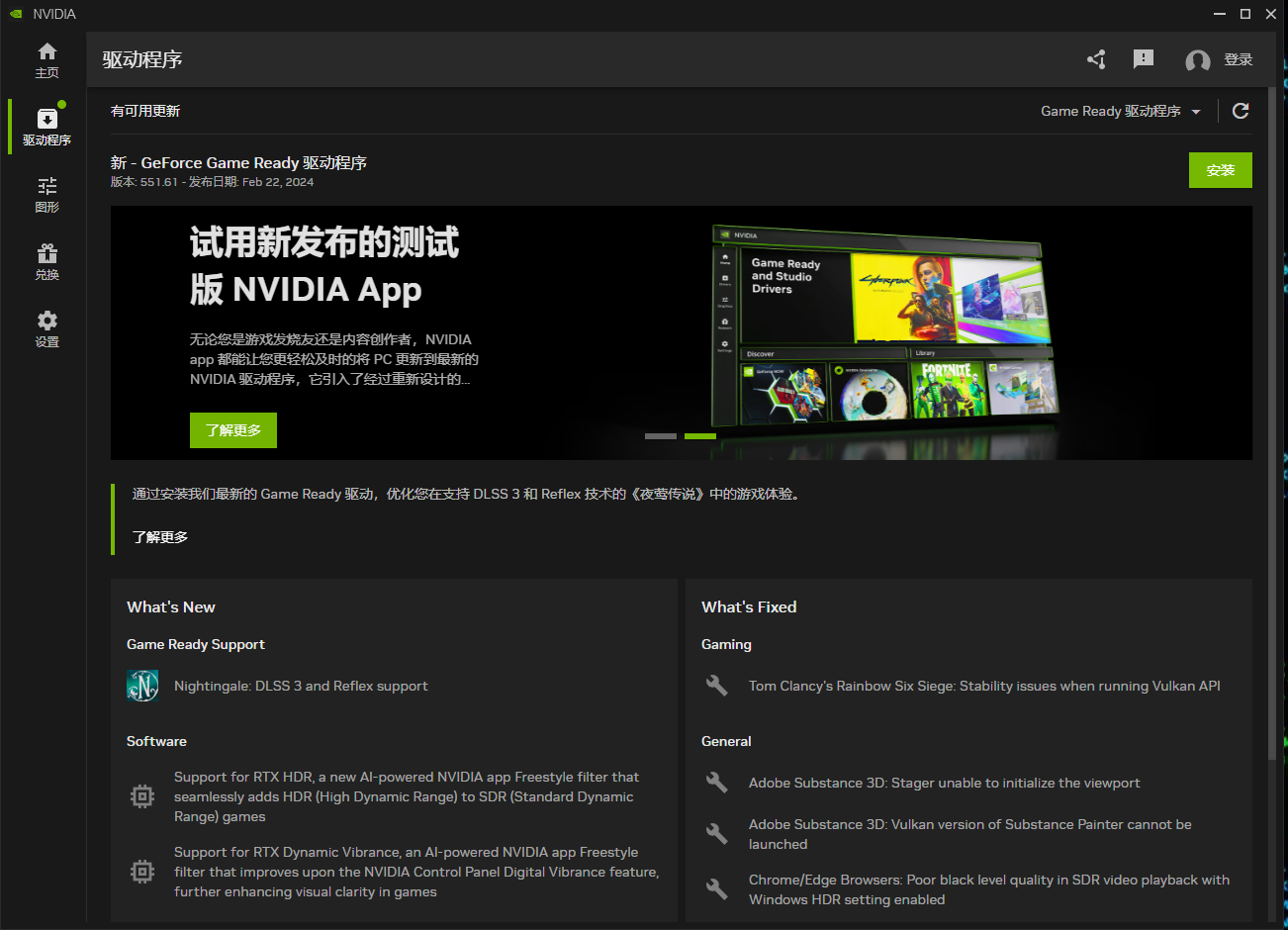Click the chip icon beside RTX HDR support
Image resolution: width=1288 pixels, height=930 pixels.
point(142,796)
